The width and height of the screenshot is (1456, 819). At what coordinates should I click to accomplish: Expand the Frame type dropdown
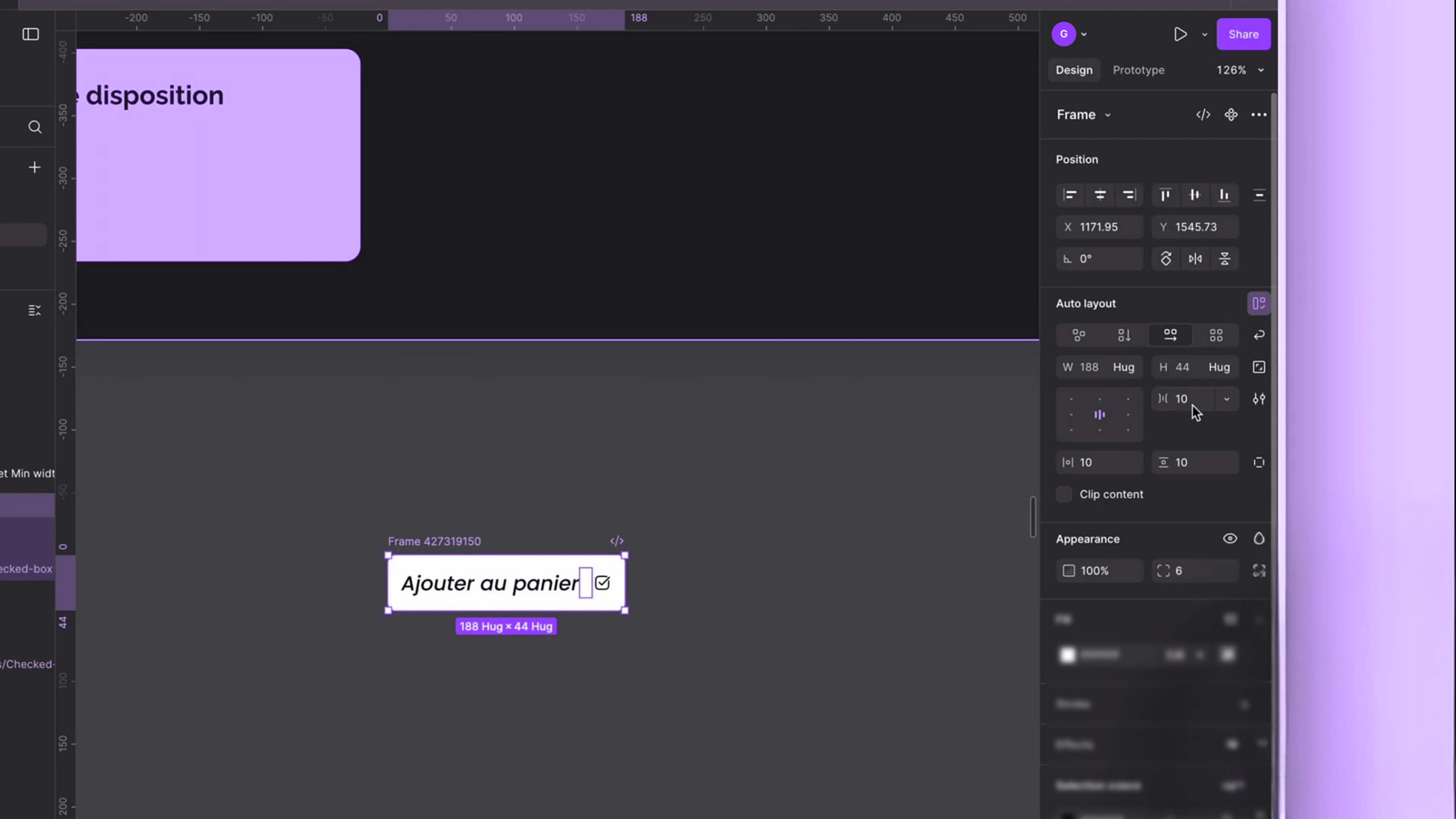click(x=1083, y=115)
